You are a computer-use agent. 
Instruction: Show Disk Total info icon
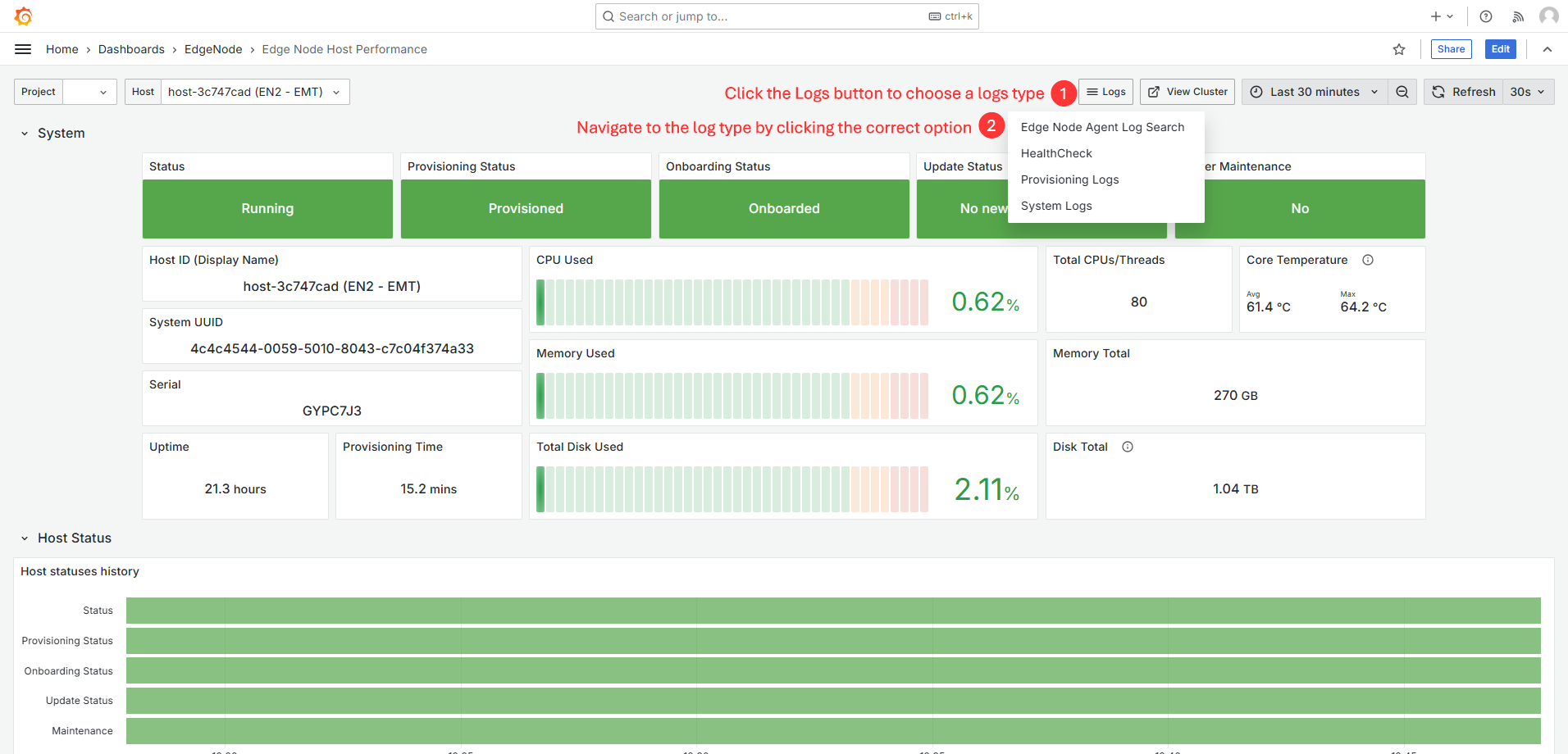pos(1128,447)
